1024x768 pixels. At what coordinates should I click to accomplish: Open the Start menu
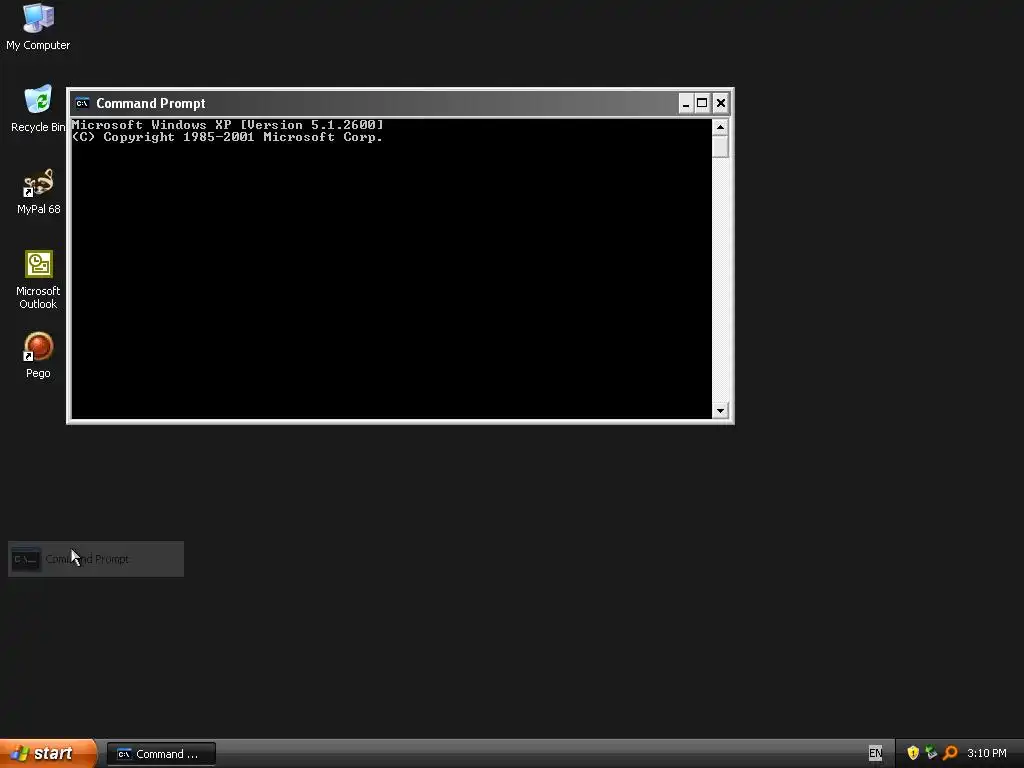click(x=48, y=753)
